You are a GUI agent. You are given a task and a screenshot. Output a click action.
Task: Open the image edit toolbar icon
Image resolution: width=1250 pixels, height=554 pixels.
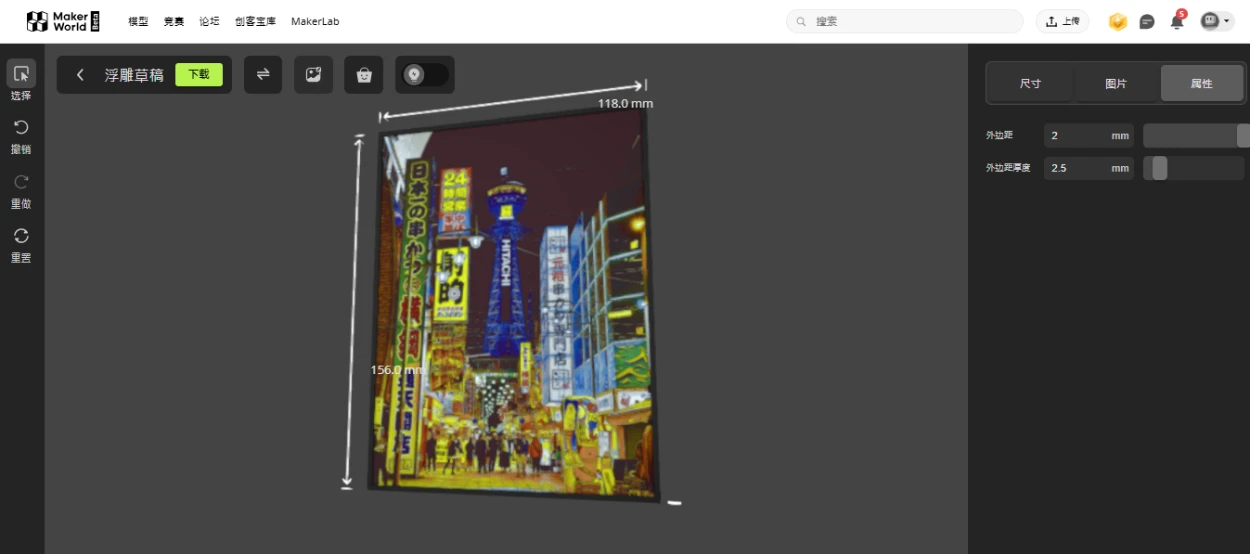click(313, 74)
